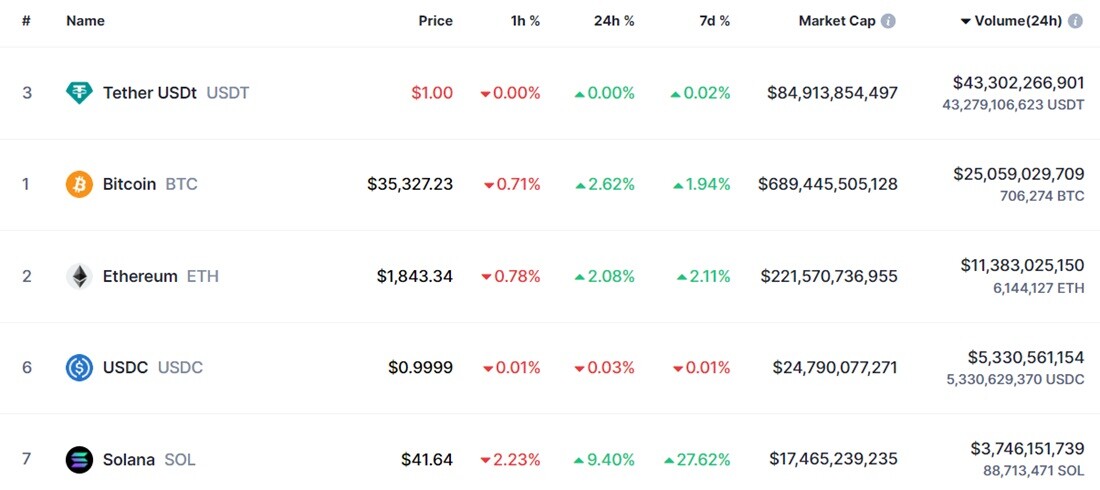
Task: Sort by the Name column header
Action: pos(86,21)
